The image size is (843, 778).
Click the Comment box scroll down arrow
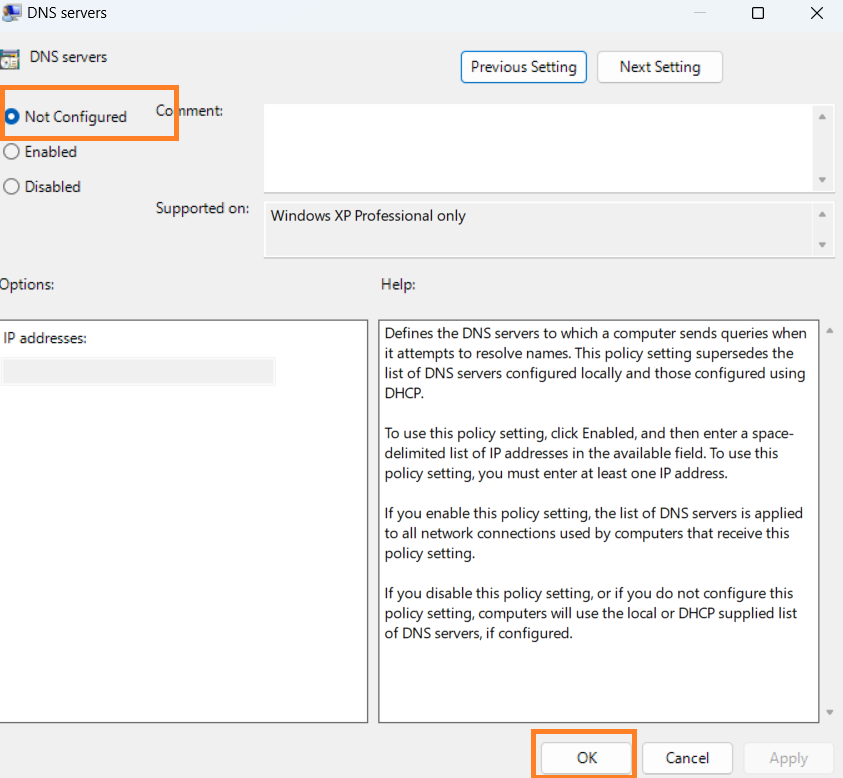[x=822, y=180]
